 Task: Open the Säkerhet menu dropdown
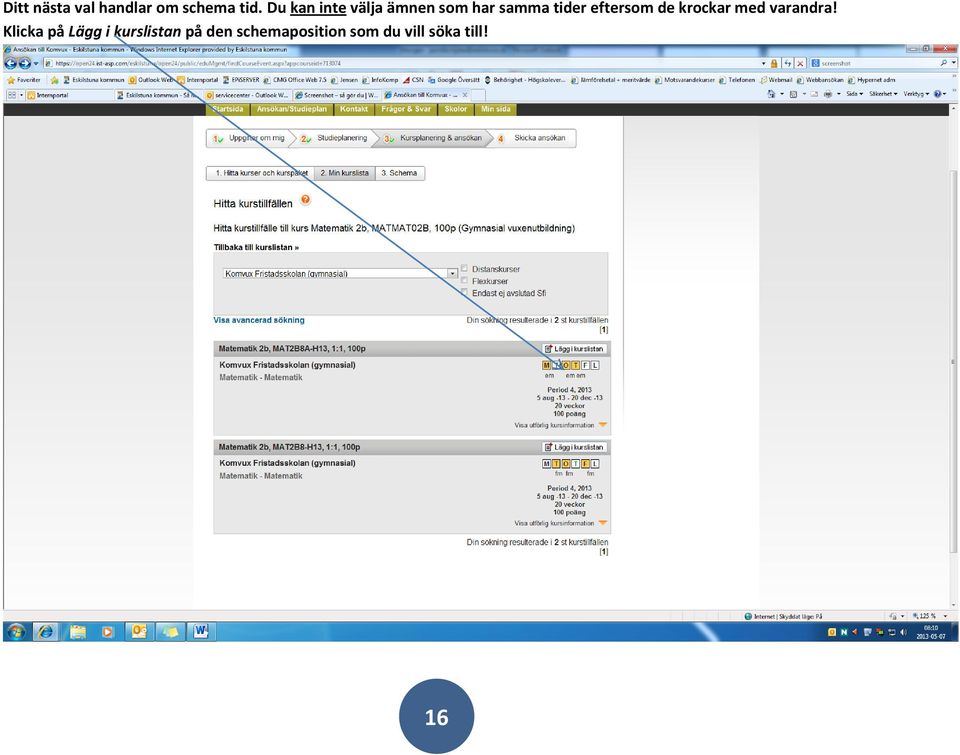pyautogui.click(x=883, y=94)
